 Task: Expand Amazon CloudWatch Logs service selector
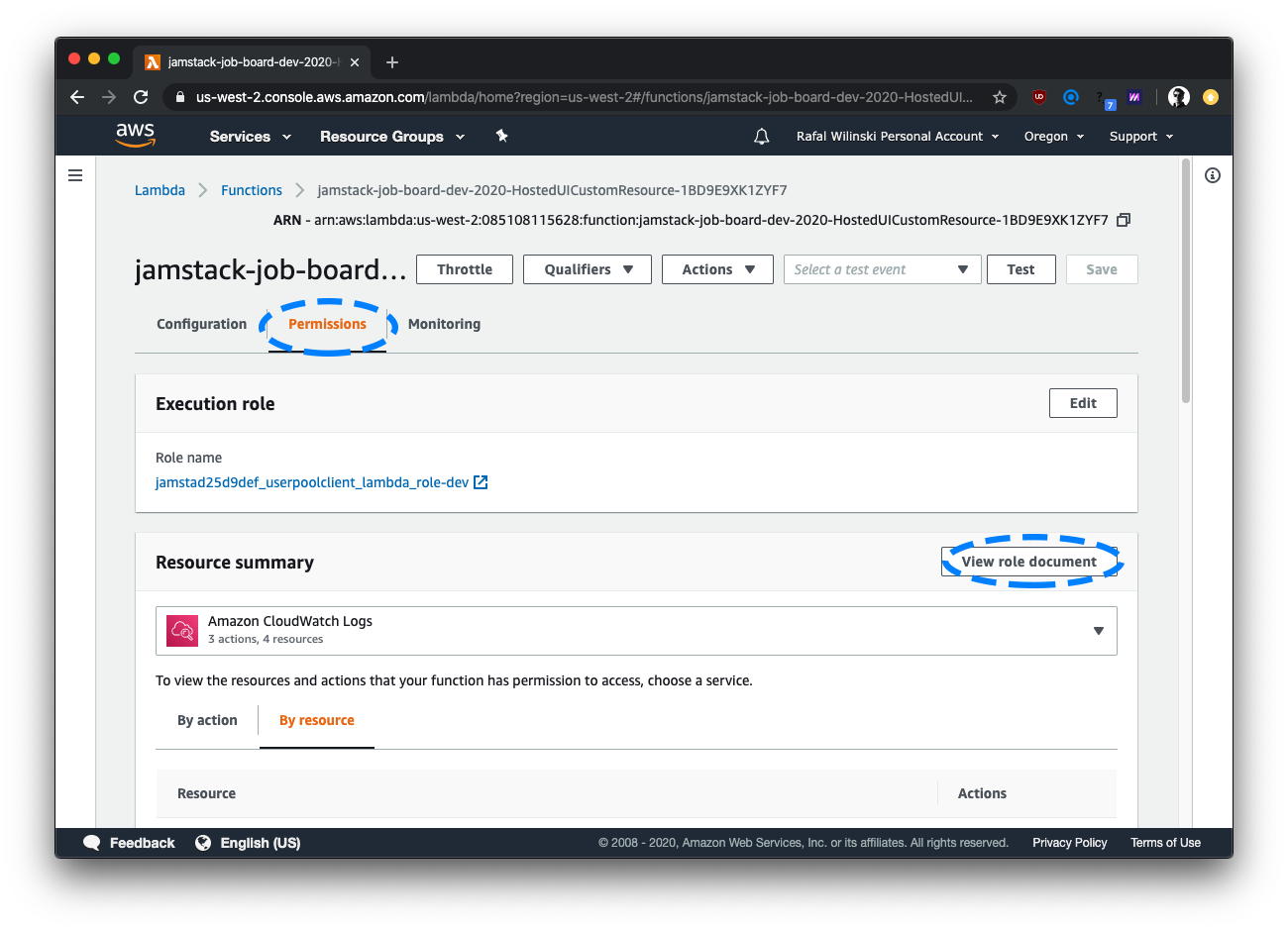pyautogui.click(x=636, y=631)
